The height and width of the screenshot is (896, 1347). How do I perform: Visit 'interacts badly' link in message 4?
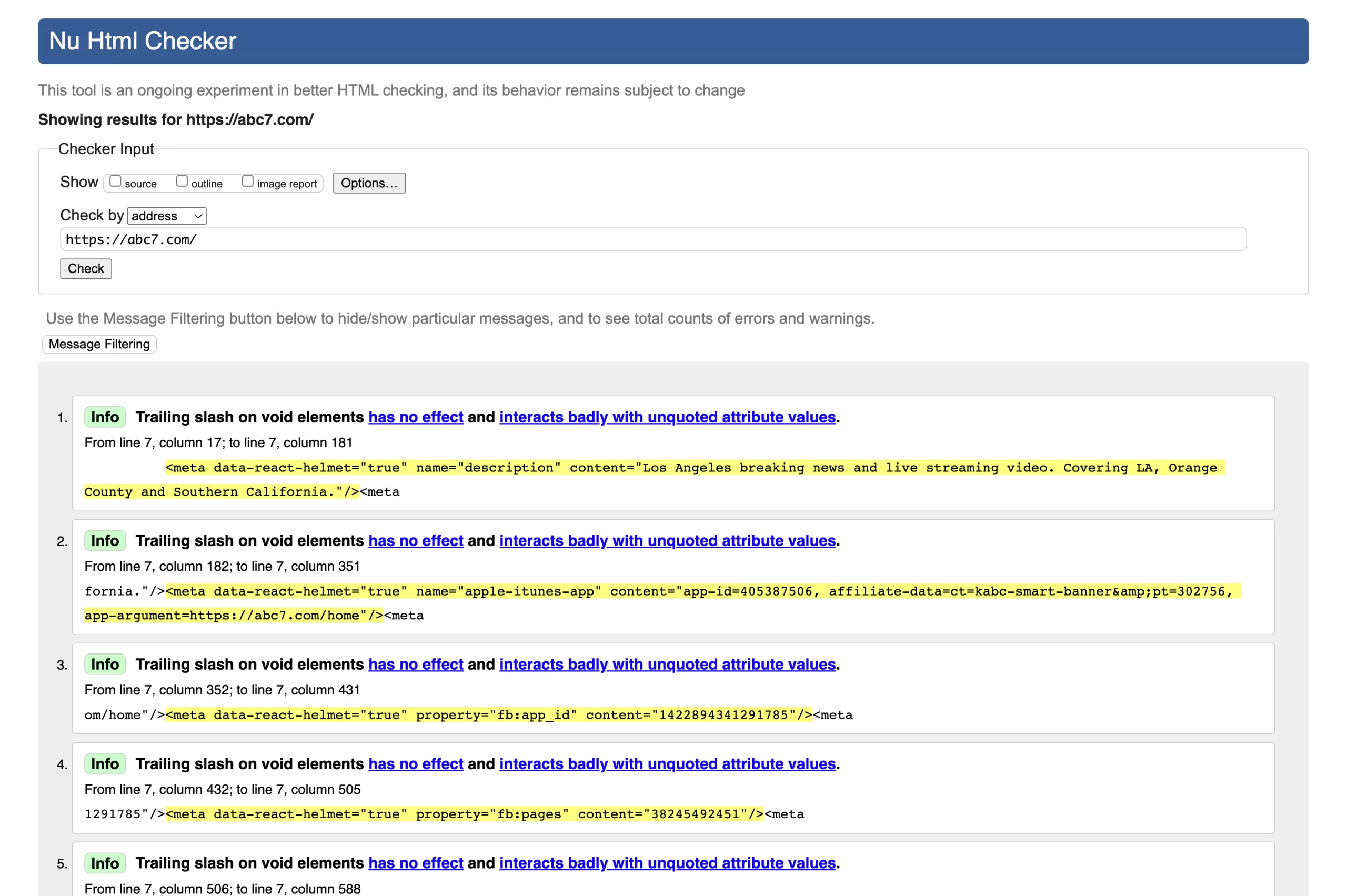(x=667, y=764)
